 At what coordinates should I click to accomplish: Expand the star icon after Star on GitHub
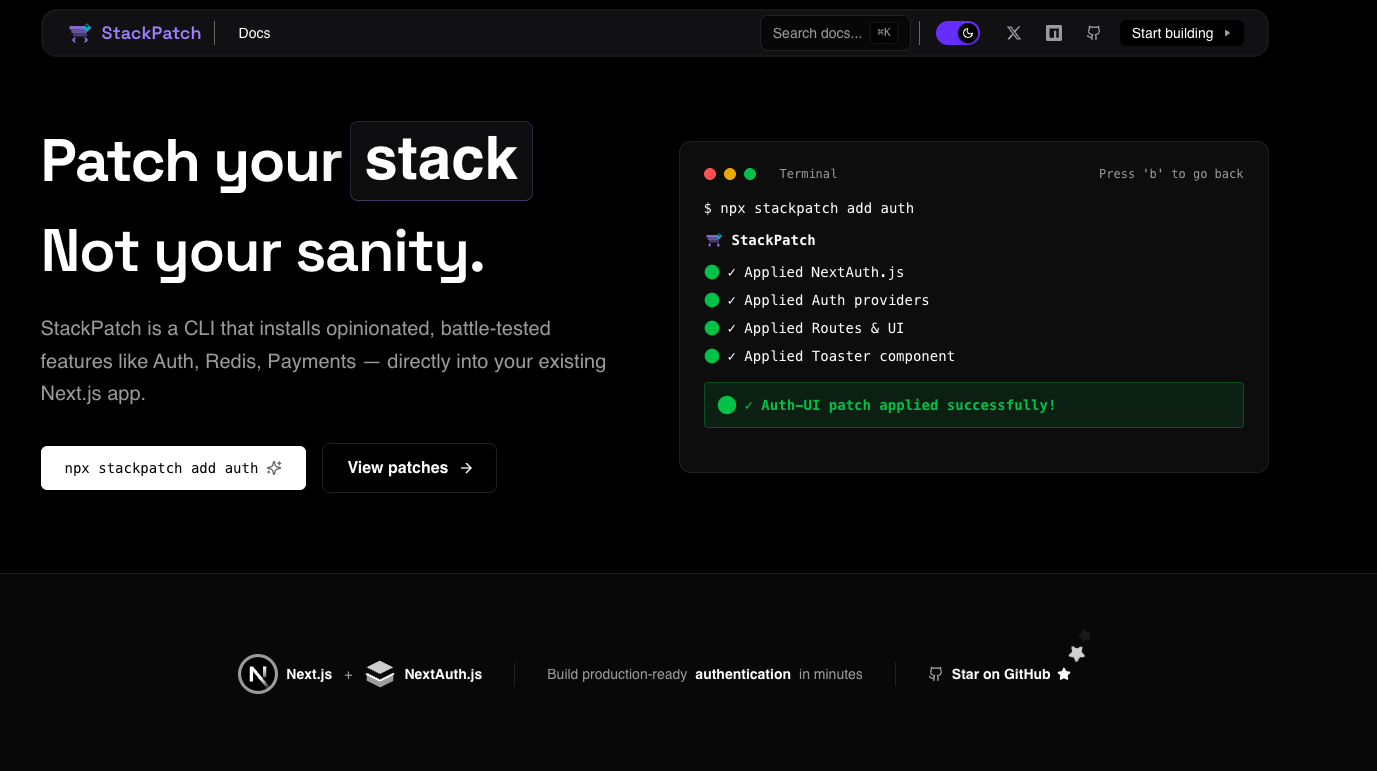(1064, 674)
